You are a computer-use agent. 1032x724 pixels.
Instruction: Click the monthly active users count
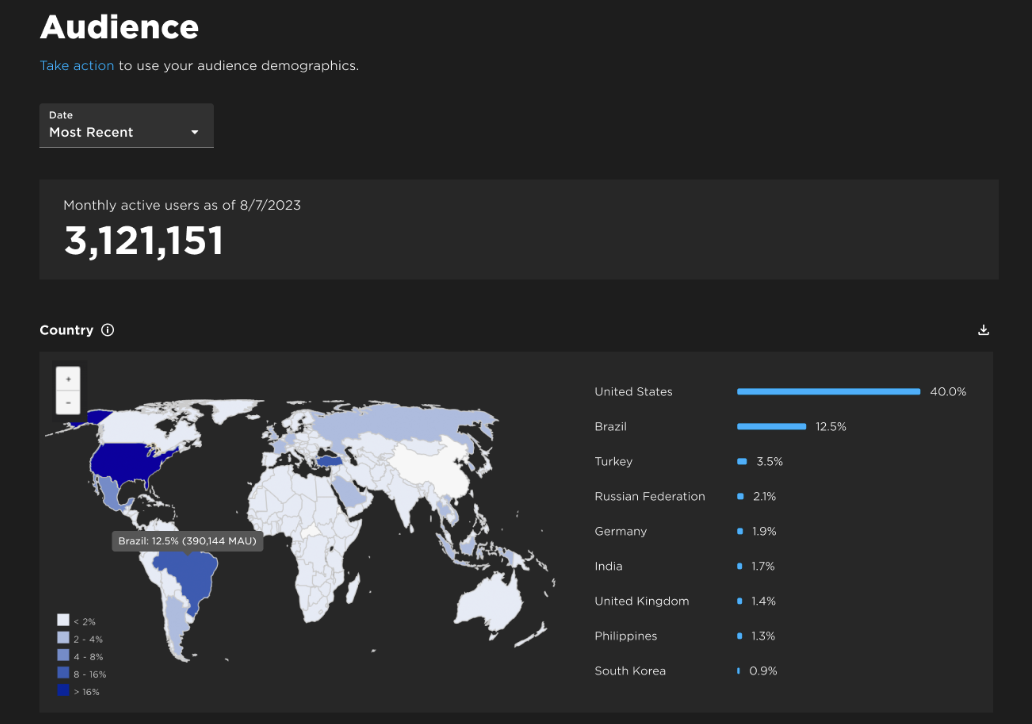tap(143, 241)
